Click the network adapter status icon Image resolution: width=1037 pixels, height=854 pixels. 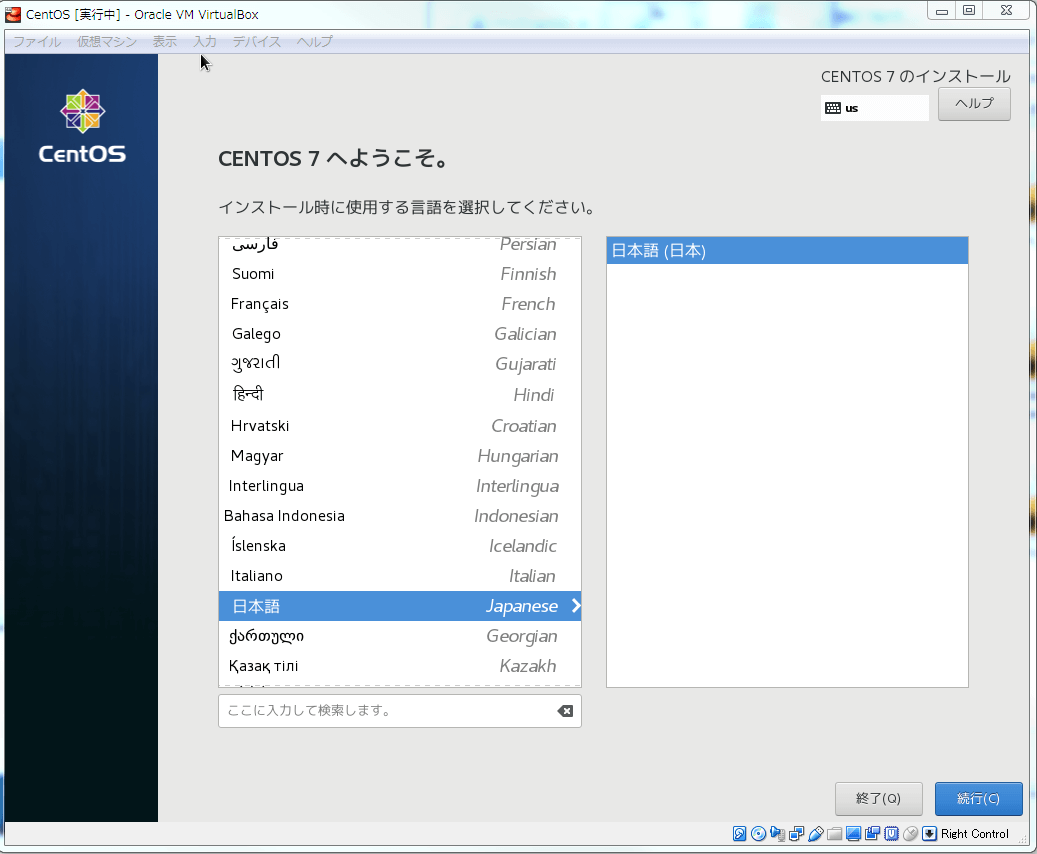795,833
